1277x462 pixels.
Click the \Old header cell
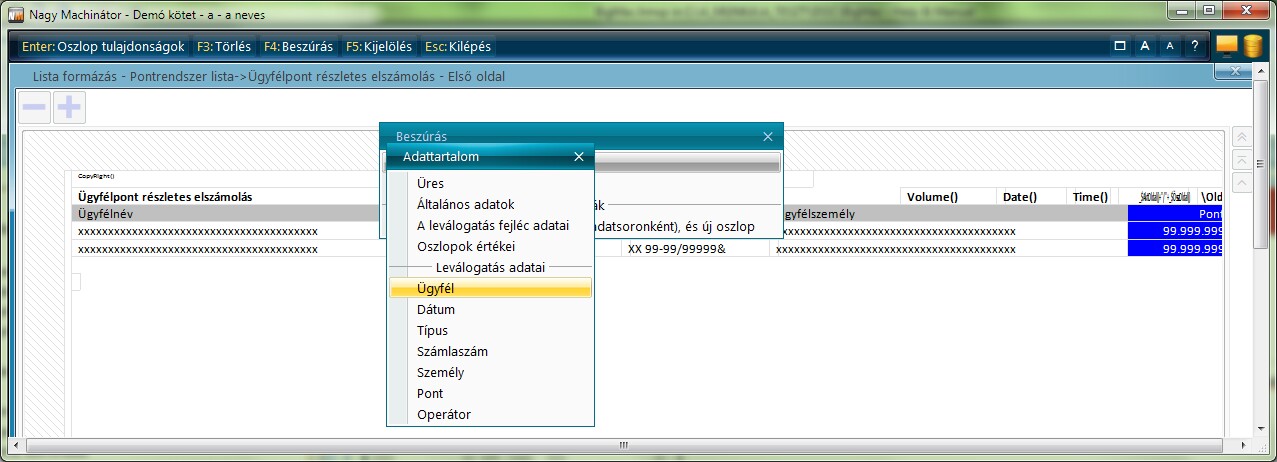(x=1211, y=197)
